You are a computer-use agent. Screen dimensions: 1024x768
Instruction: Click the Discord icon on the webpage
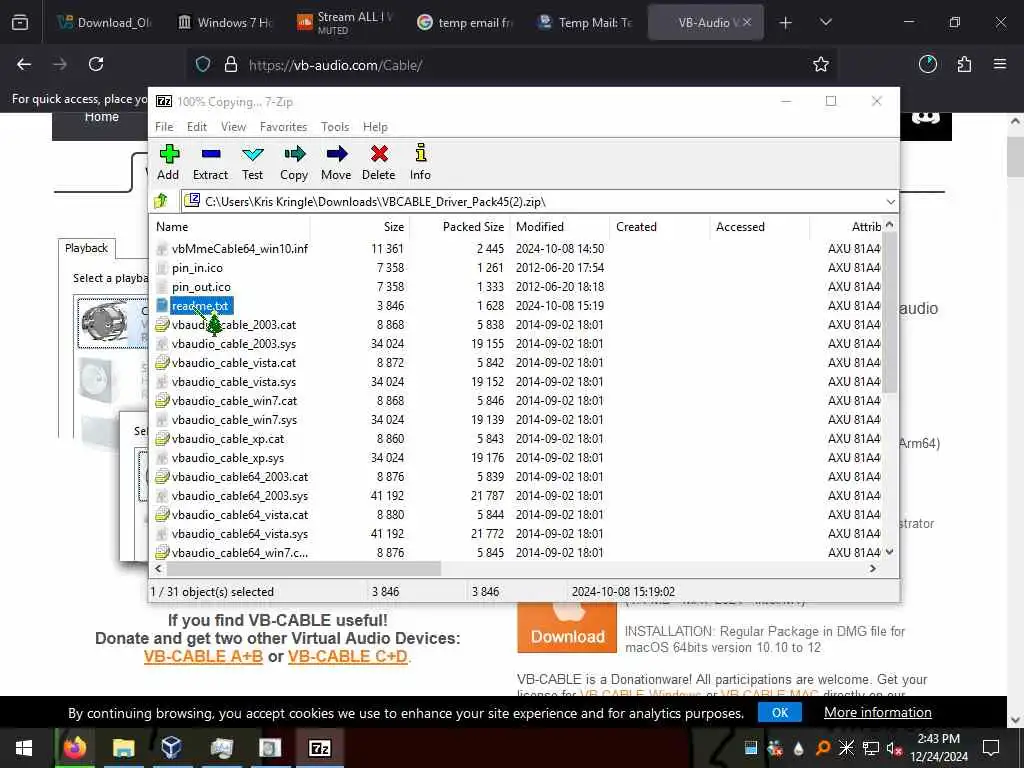[x=925, y=118]
